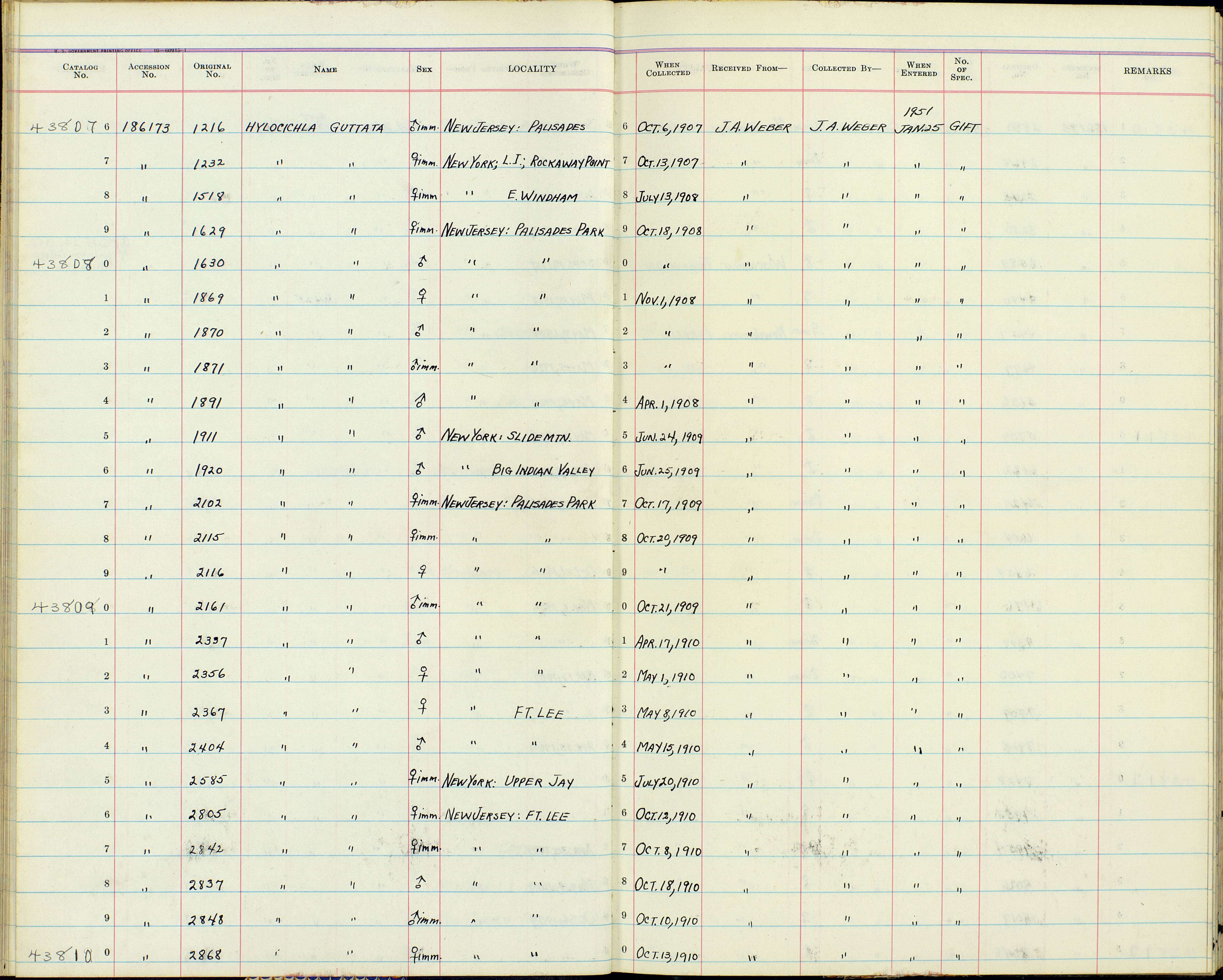Click collection date 'Oct. 18, 1908'
This screenshot has height=980, width=1223.
[x=669, y=231]
